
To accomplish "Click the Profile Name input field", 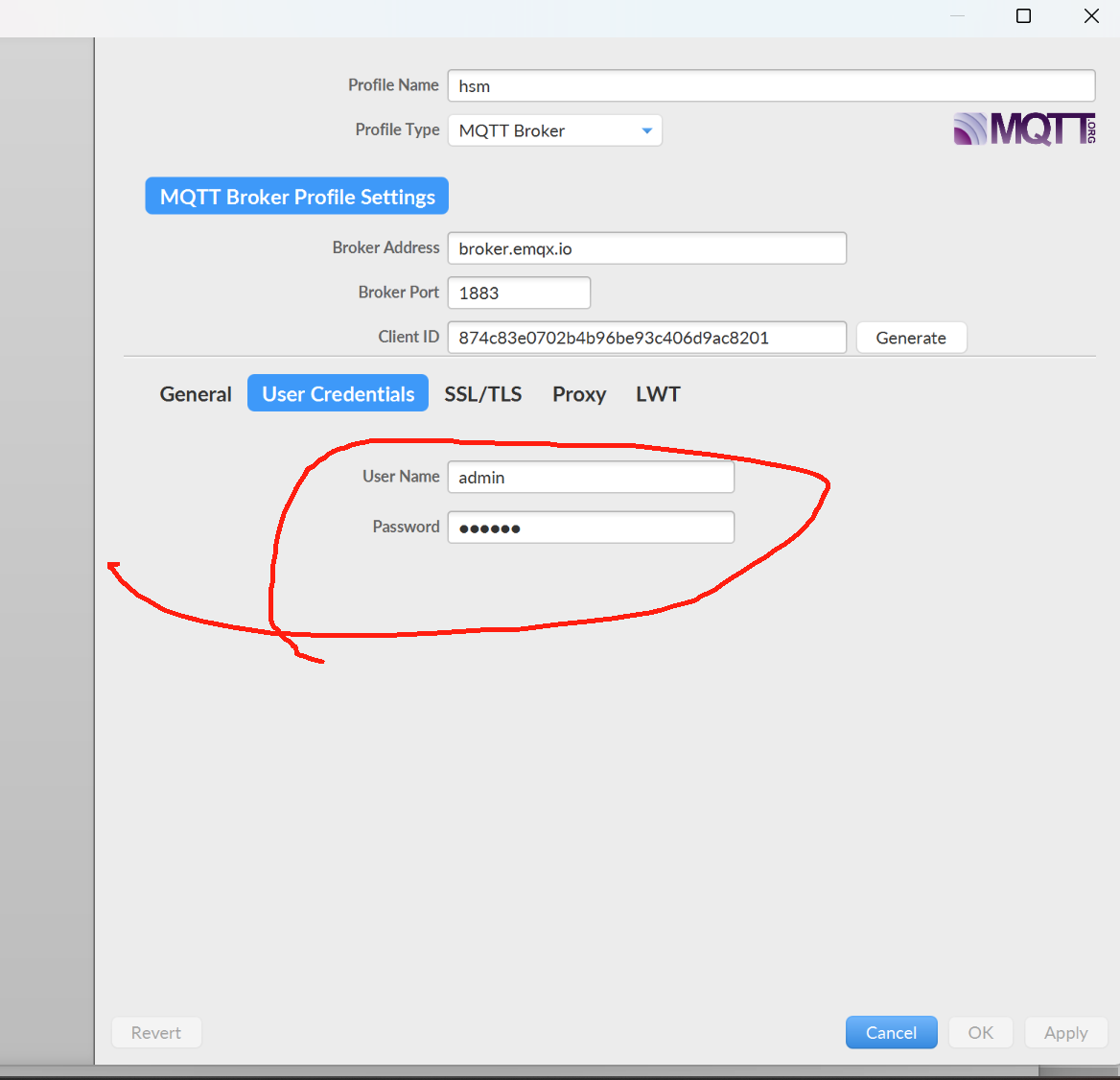I will tap(771, 85).
